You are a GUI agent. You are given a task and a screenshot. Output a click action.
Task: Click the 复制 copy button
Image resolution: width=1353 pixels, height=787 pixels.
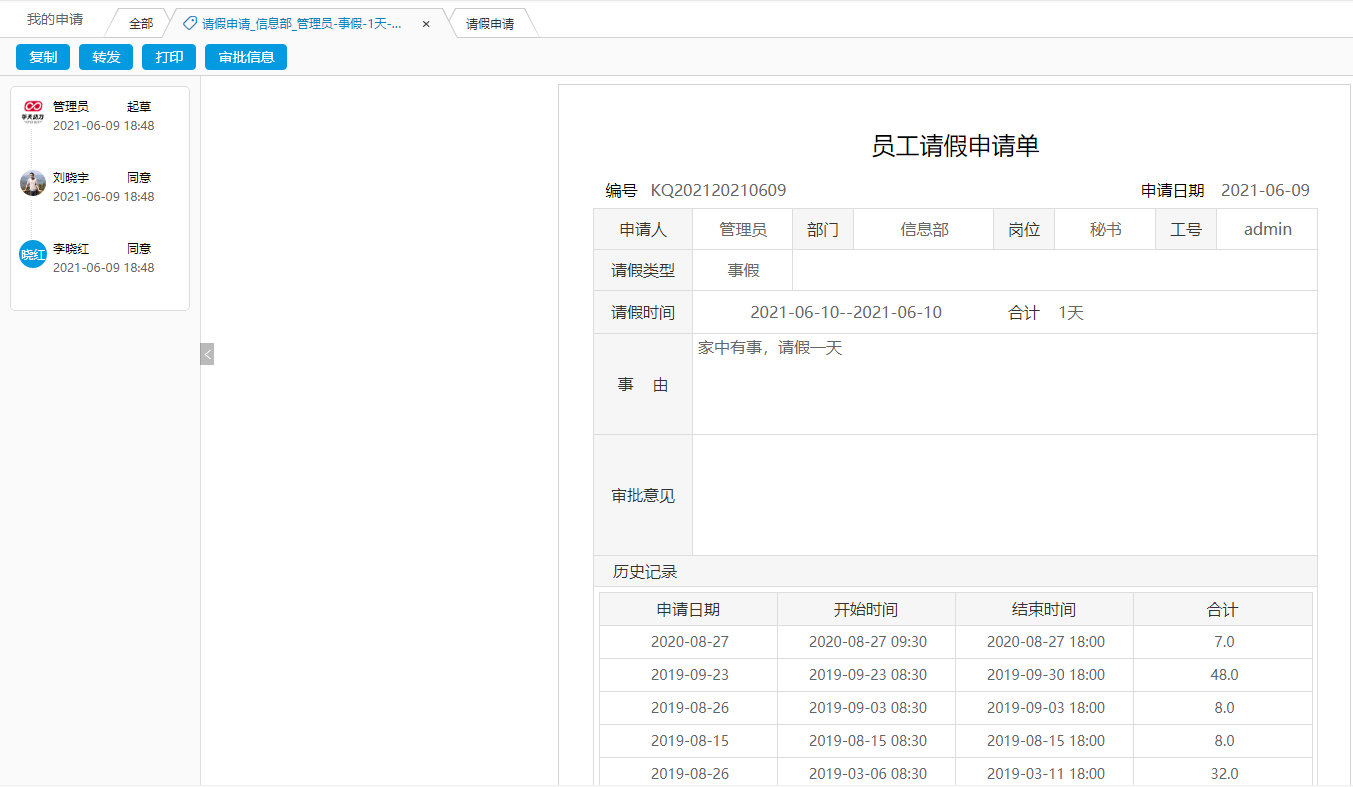pos(43,57)
